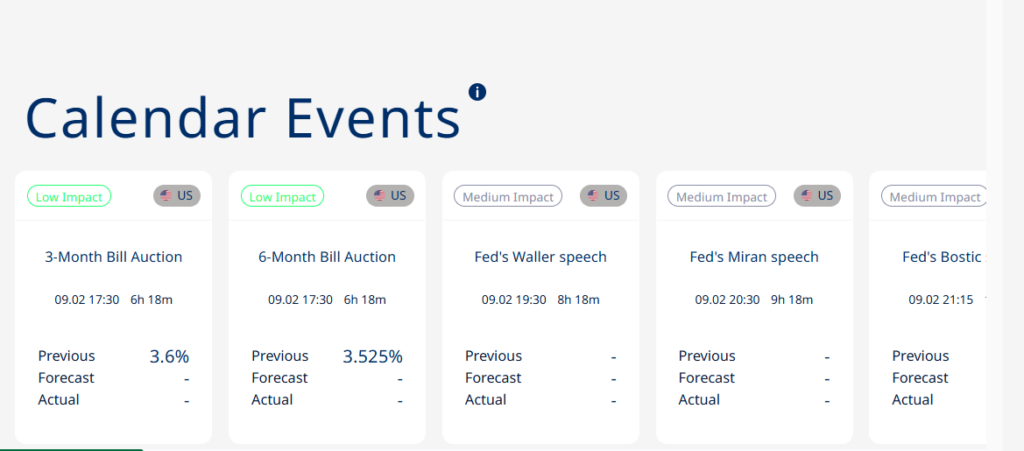Select Medium Impact tag on Miran speech card

(722, 196)
